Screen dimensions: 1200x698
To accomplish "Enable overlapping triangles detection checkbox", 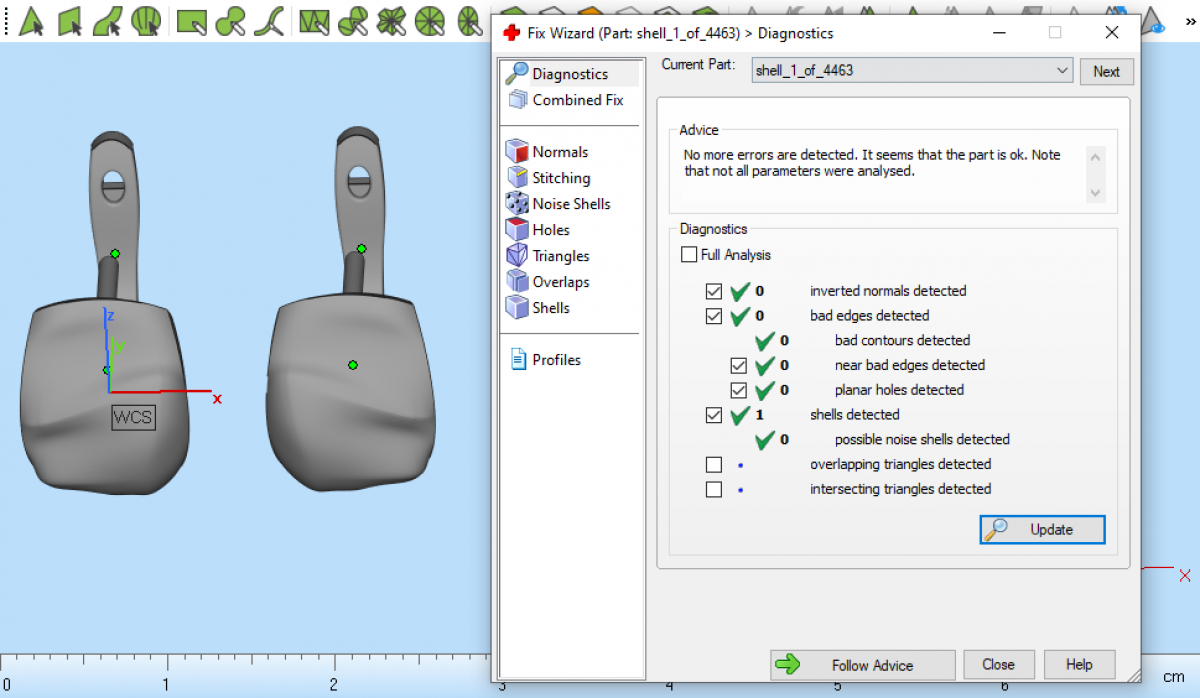I will click(714, 464).
